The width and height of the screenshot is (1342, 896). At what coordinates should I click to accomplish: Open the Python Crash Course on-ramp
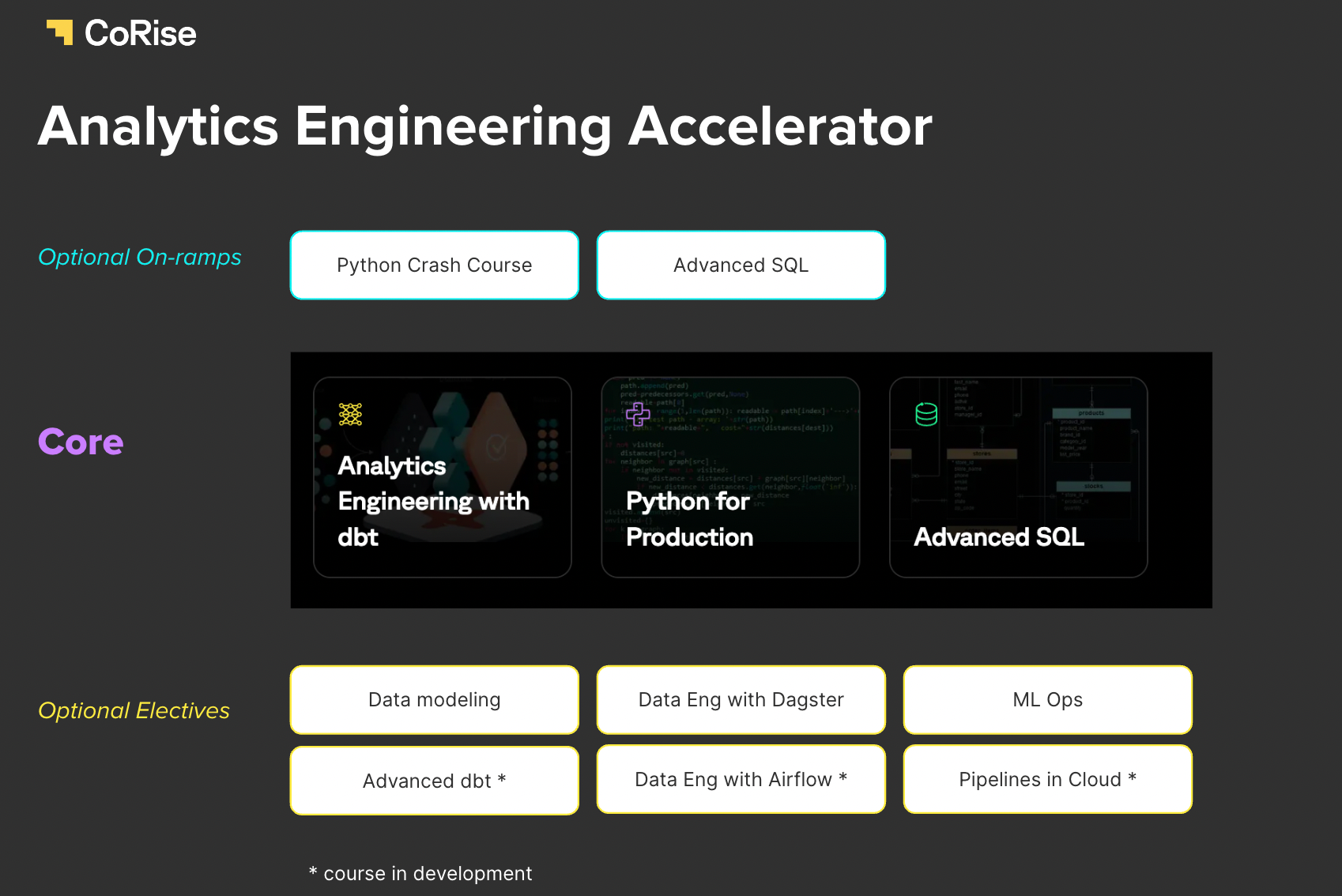[x=435, y=265]
